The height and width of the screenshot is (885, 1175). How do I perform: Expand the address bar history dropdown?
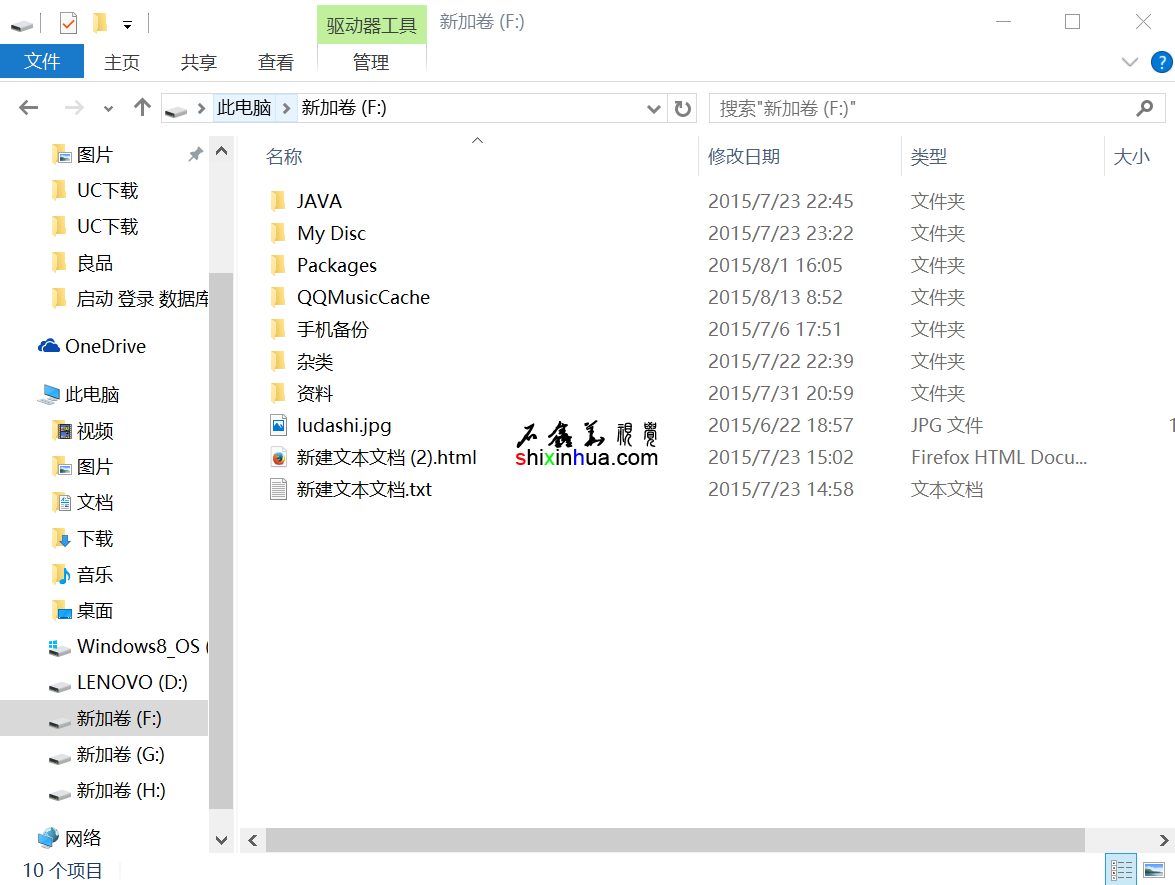(654, 108)
